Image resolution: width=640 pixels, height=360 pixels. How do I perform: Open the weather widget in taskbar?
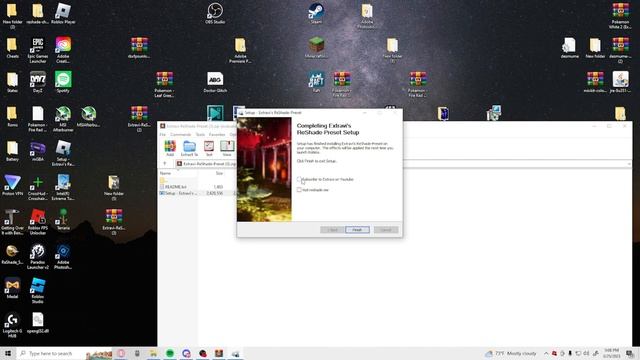(x=510, y=353)
